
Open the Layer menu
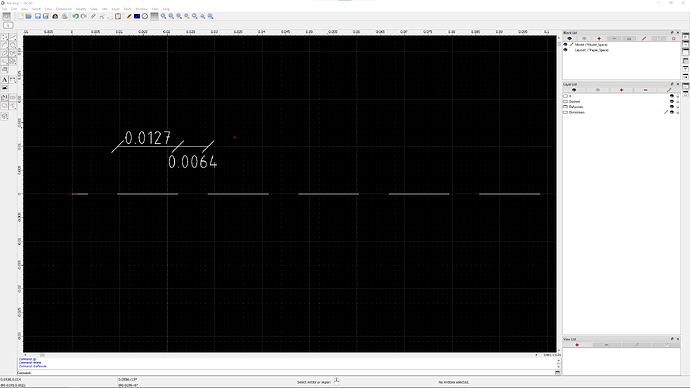[x=115, y=9]
